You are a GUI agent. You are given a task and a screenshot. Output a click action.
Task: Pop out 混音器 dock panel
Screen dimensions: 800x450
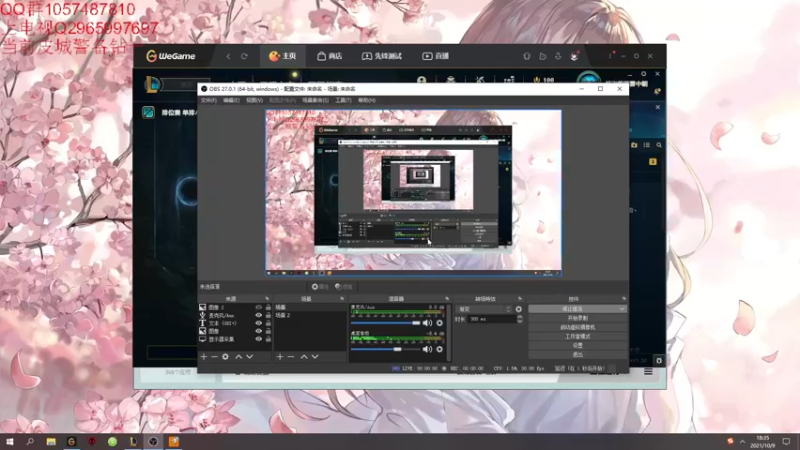[x=447, y=298]
